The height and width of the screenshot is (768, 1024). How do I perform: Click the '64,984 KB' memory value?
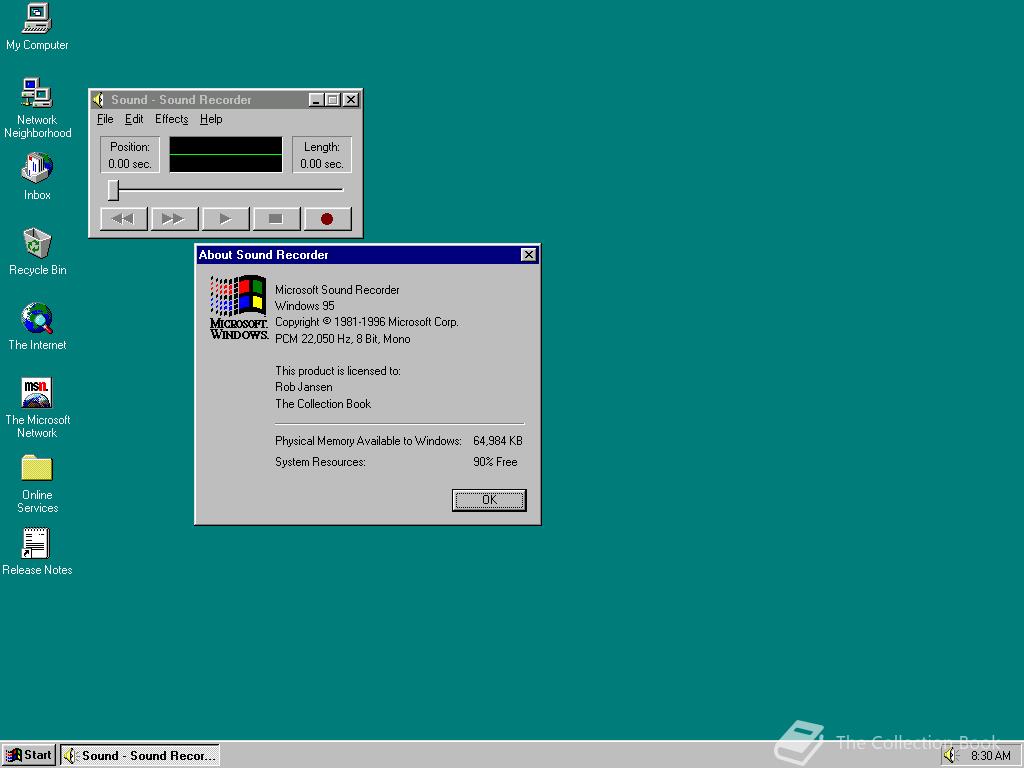[x=498, y=441]
